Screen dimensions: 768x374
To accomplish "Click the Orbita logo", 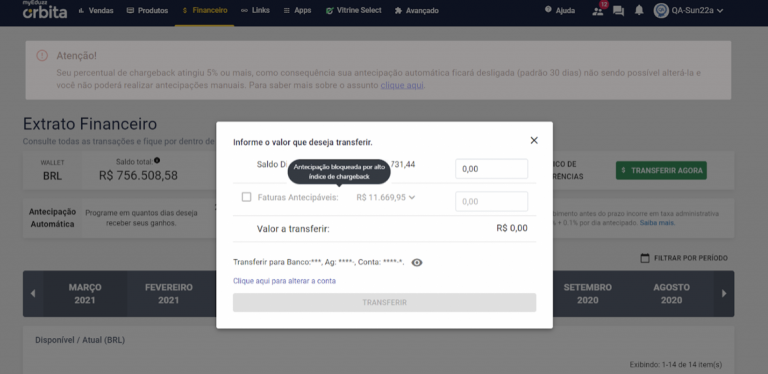I will (x=45, y=10).
